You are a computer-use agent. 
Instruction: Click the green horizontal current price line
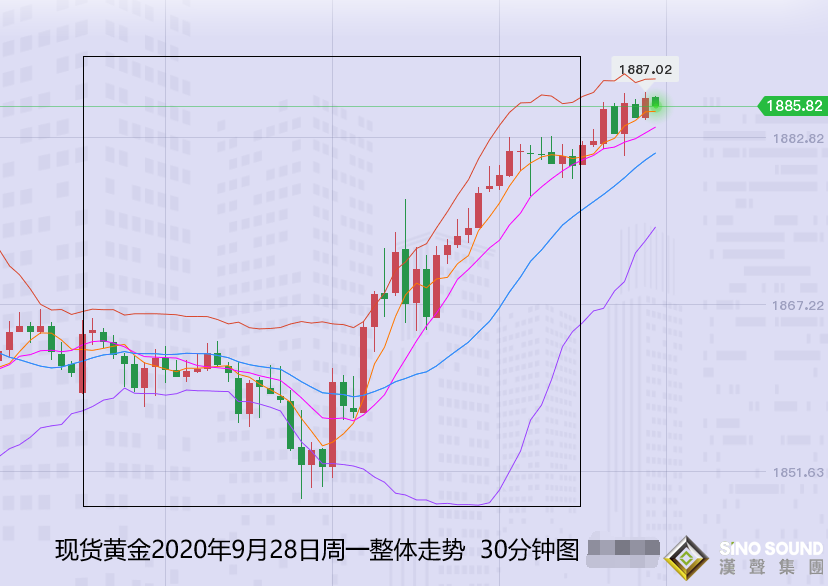300,105
